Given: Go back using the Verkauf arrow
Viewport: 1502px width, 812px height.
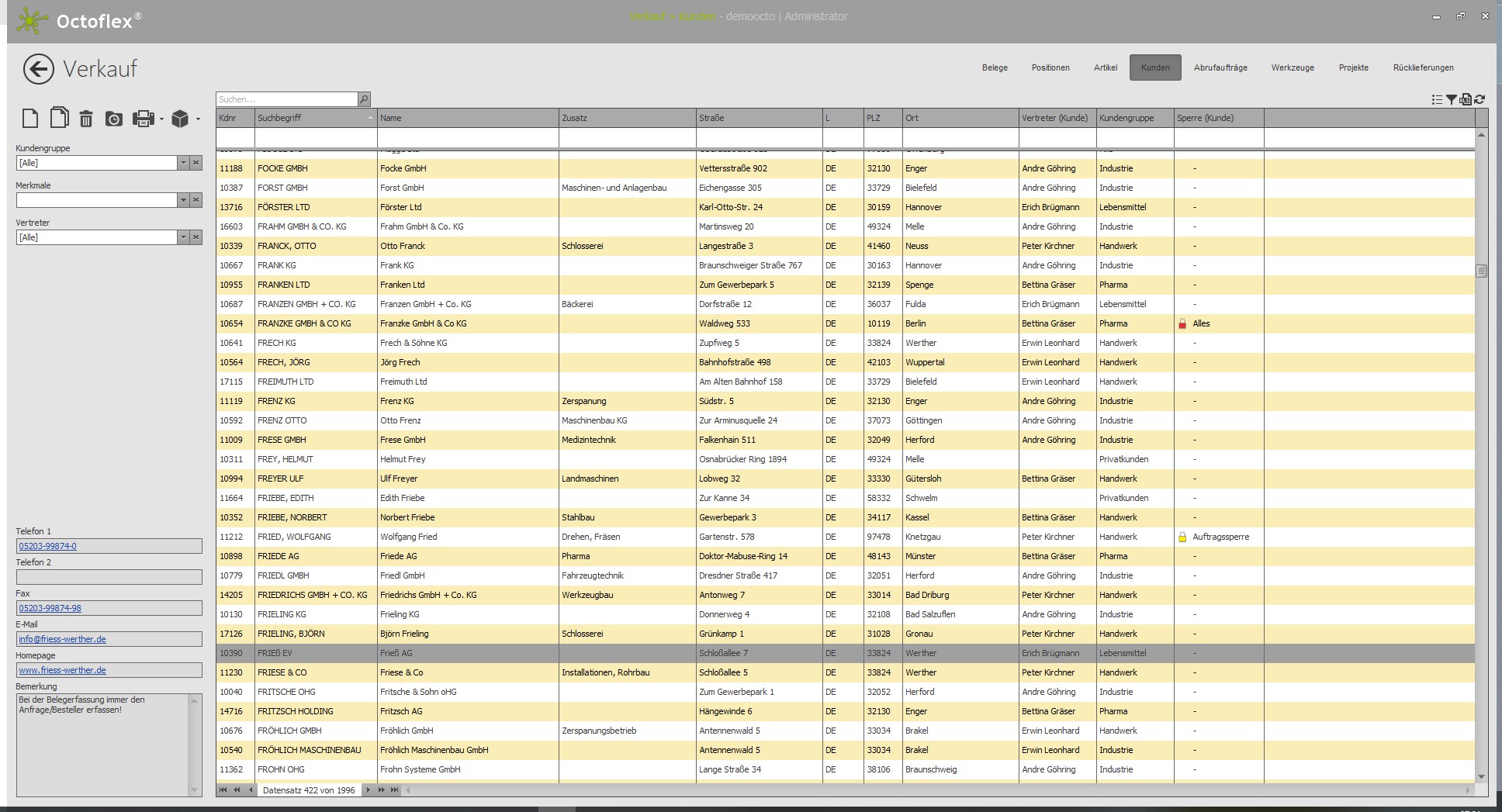Looking at the screenshot, I should (x=38, y=69).
